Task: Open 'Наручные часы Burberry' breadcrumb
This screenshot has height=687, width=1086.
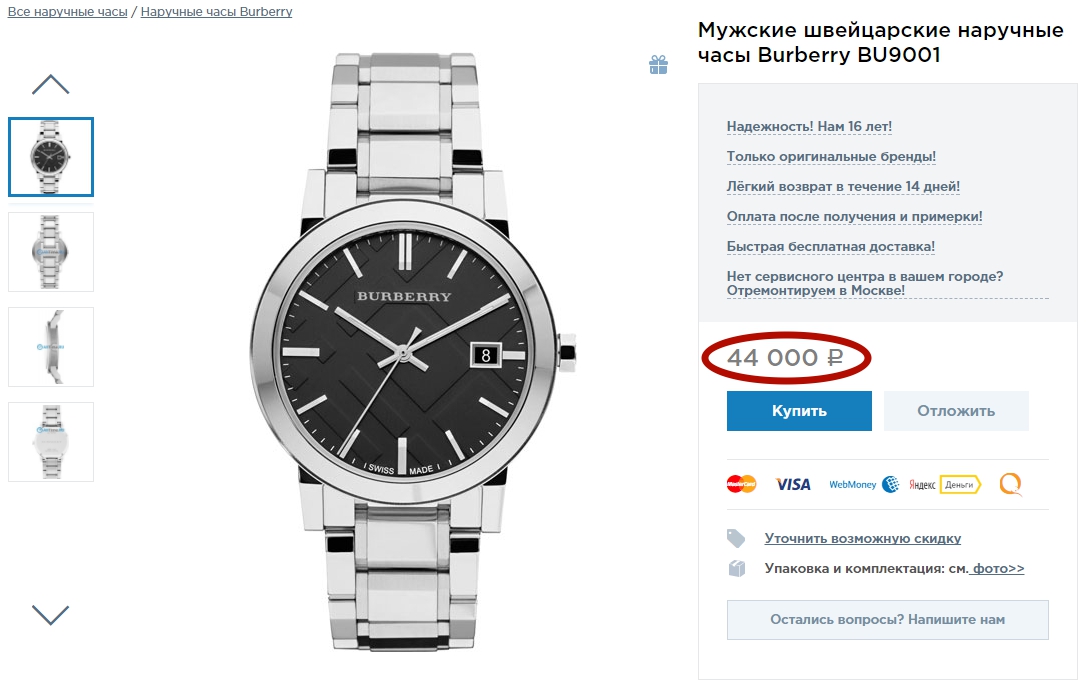Action: pyautogui.click(x=216, y=12)
